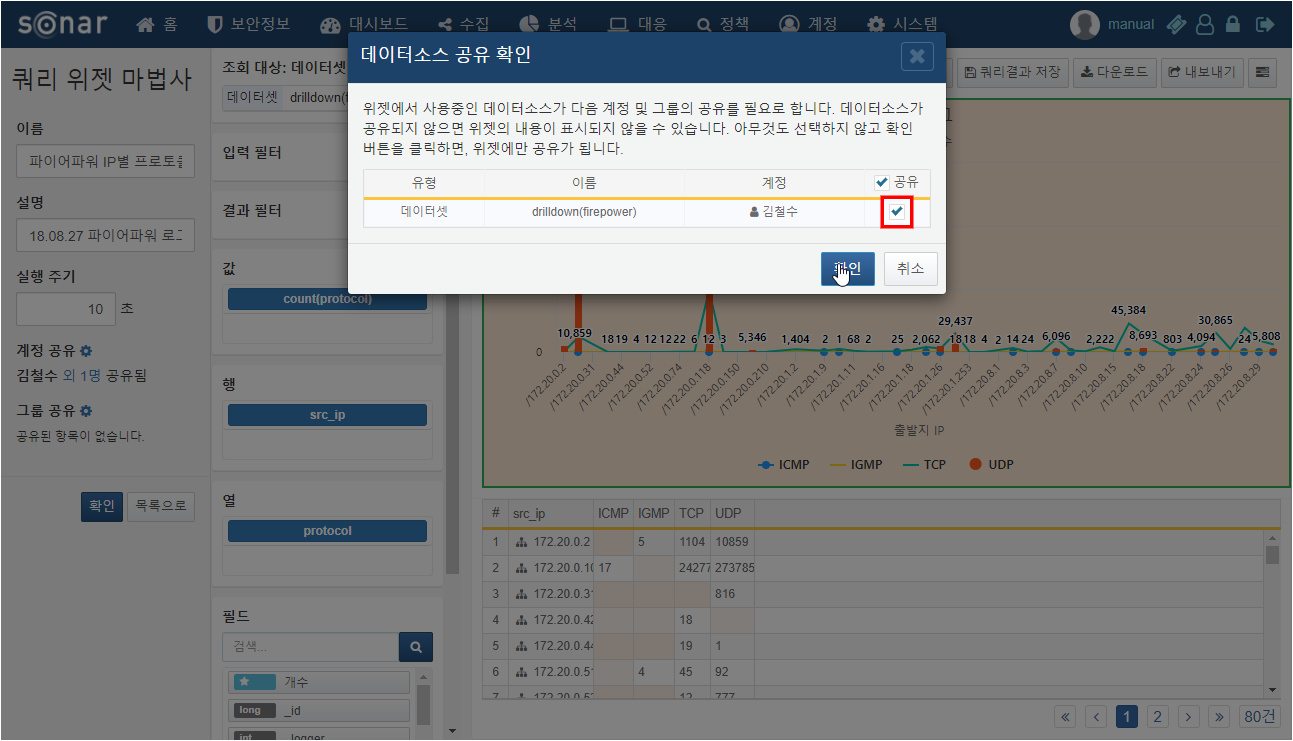The height and width of the screenshot is (741, 1293).
Task: Go to the last results page
Action: [x=1220, y=716]
